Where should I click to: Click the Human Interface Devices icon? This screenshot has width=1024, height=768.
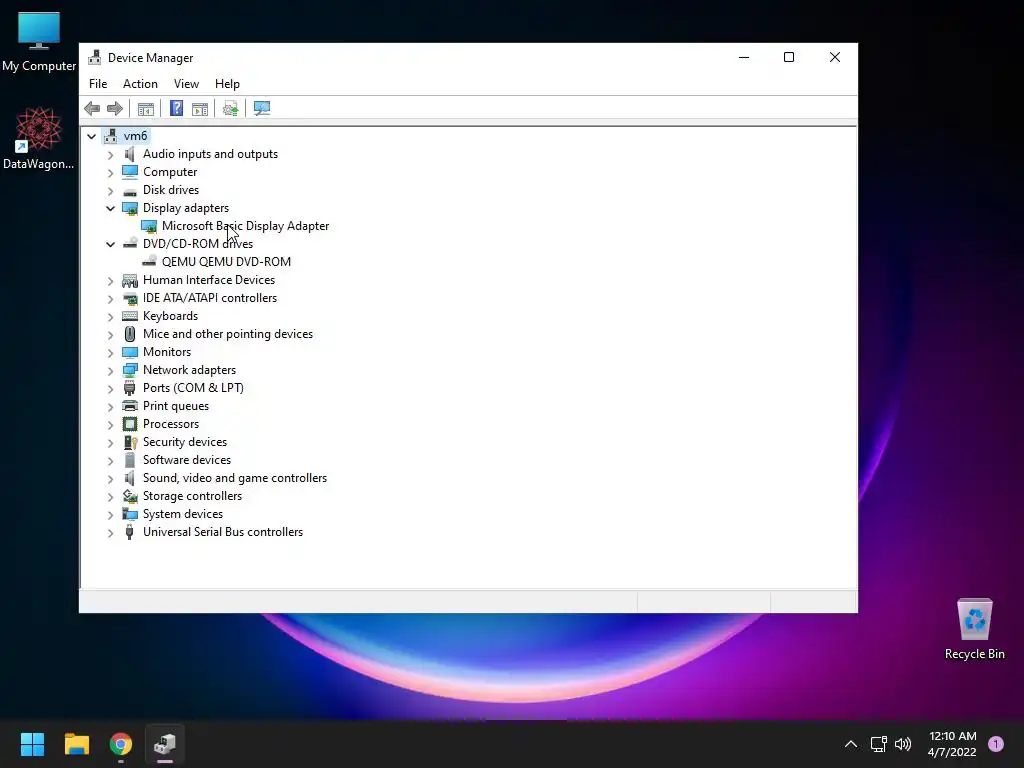click(130, 280)
